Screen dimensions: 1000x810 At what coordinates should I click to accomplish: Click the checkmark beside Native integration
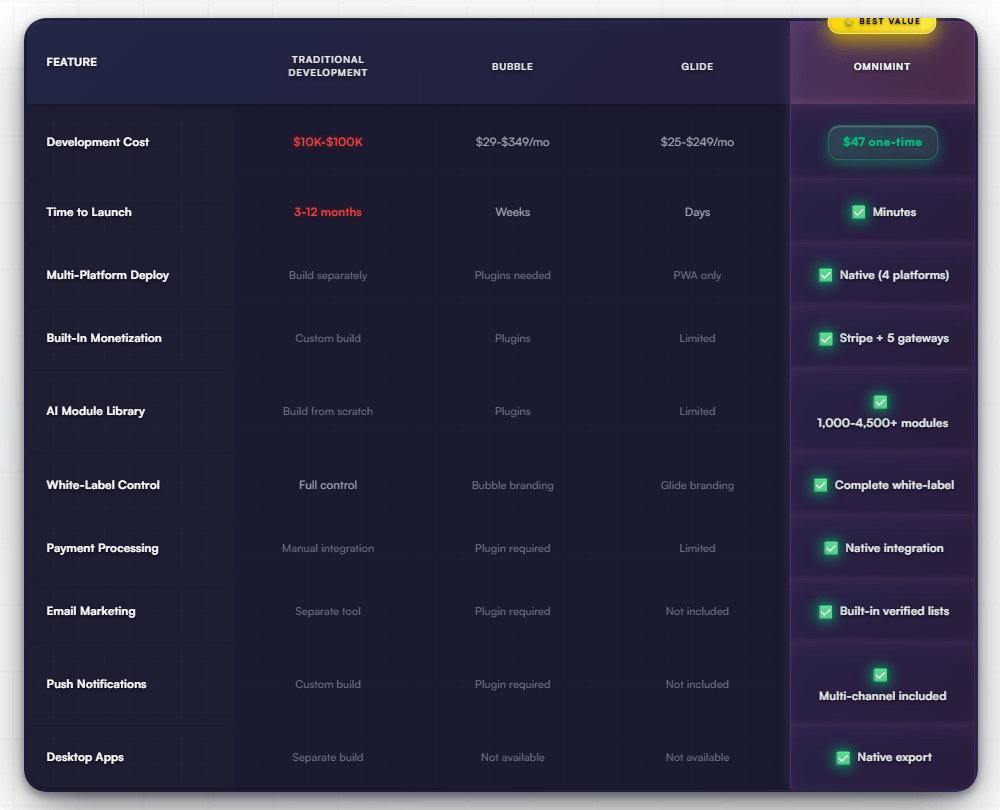830,548
